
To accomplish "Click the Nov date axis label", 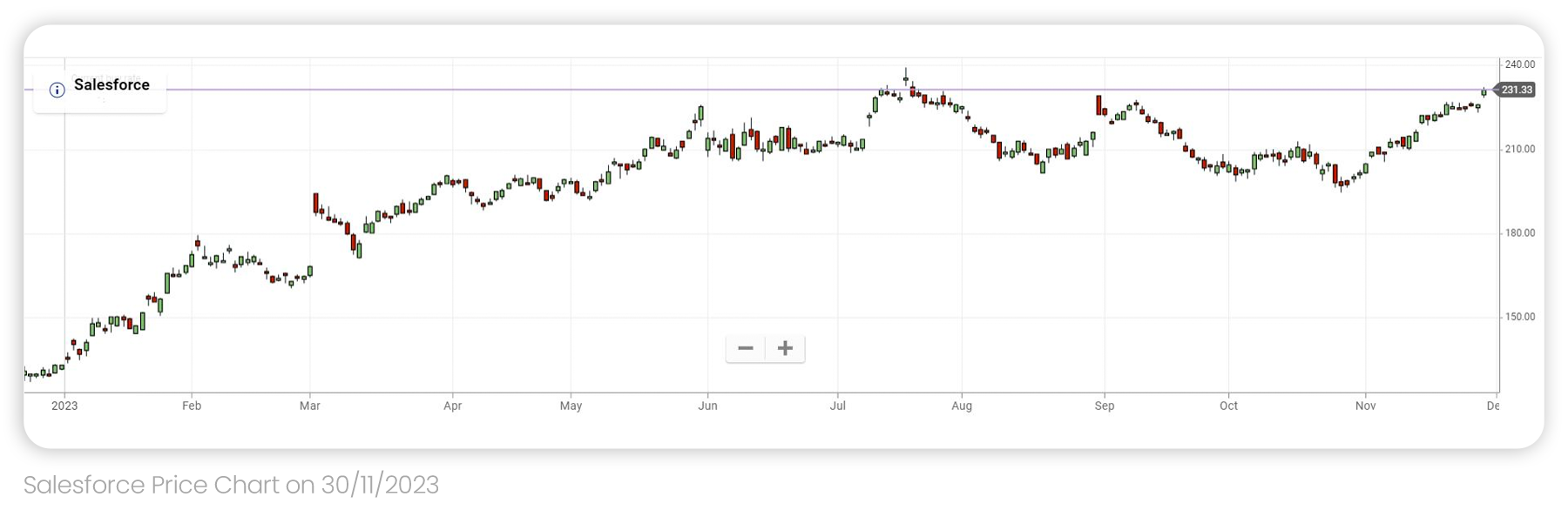I will coord(1365,406).
